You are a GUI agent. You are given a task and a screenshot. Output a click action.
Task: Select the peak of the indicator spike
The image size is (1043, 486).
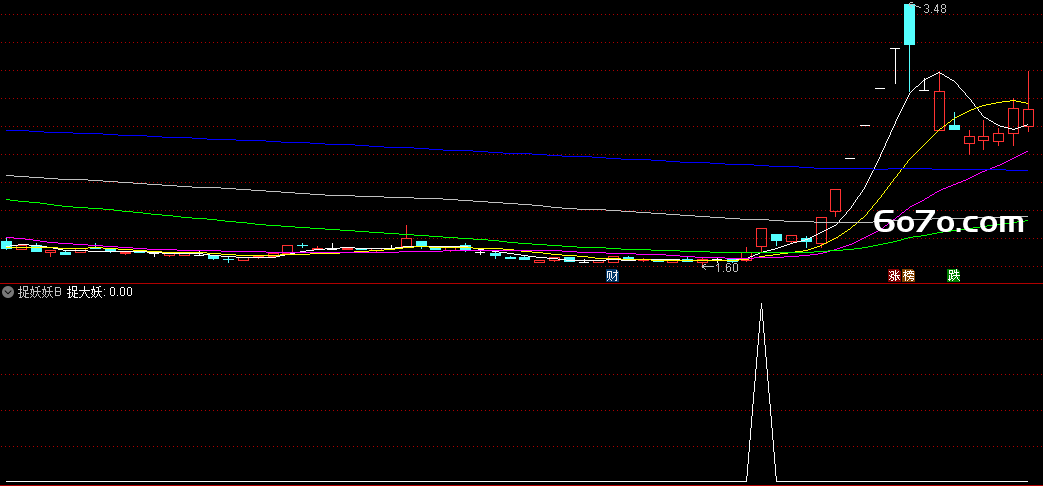click(762, 304)
